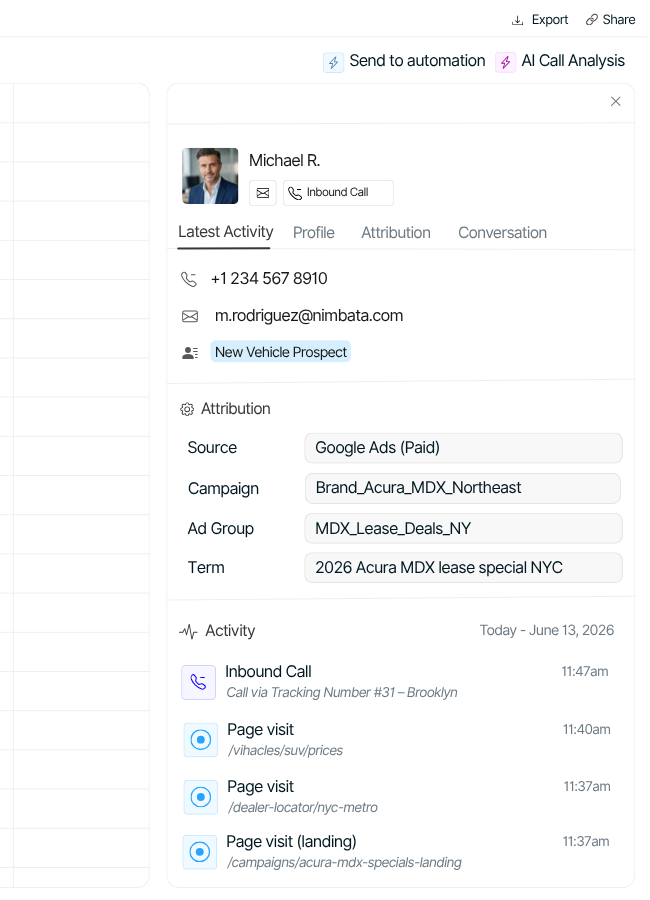
Task: Switch to the Attribution tab
Action: pyautogui.click(x=396, y=233)
